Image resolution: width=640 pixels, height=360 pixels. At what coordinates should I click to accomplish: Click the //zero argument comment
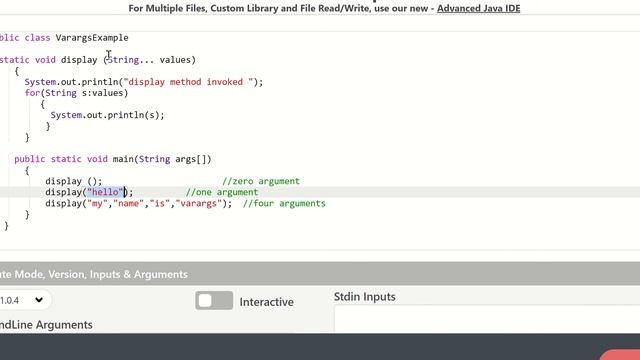[x=261, y=181]
